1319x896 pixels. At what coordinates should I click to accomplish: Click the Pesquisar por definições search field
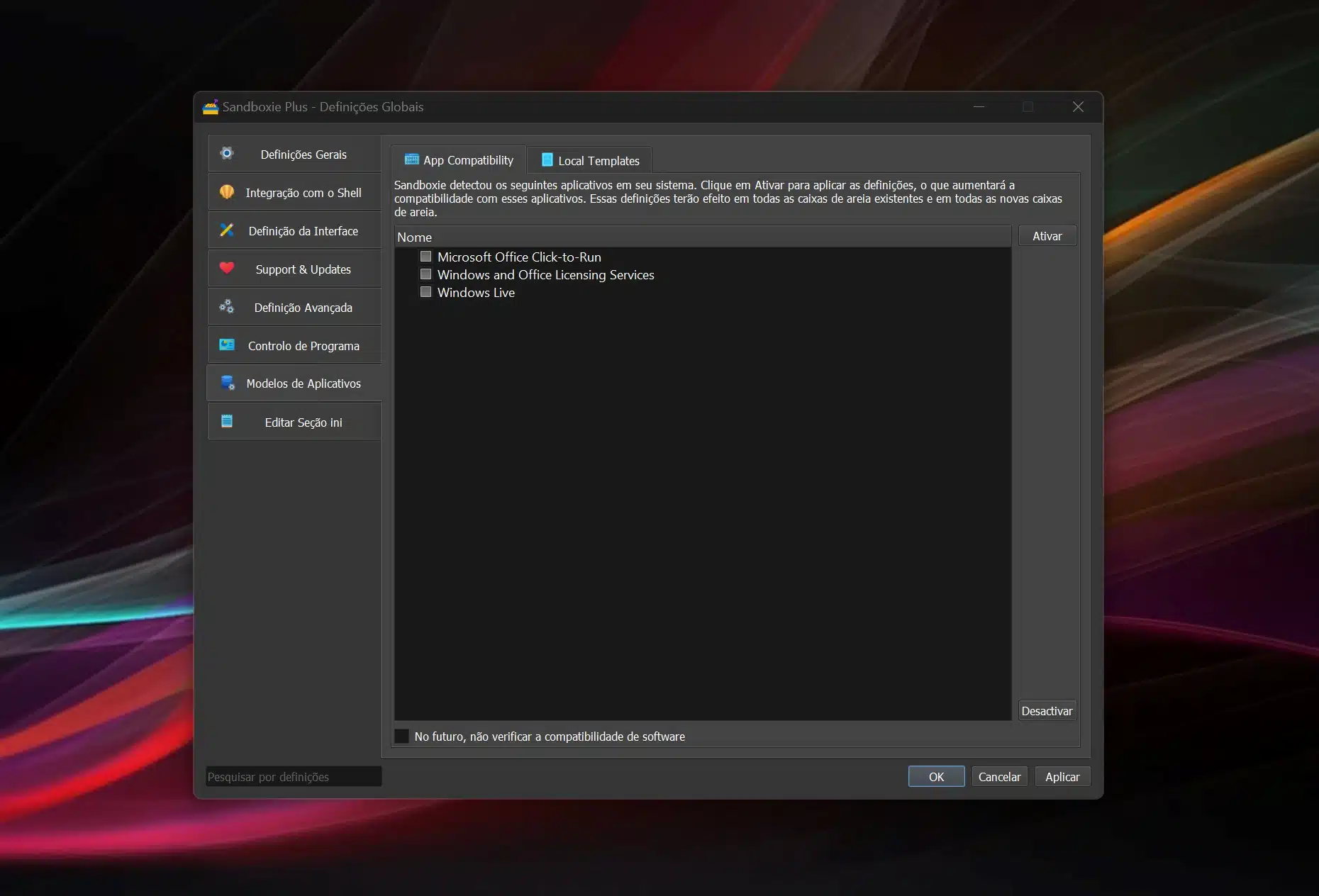click(x=294, y=777)
